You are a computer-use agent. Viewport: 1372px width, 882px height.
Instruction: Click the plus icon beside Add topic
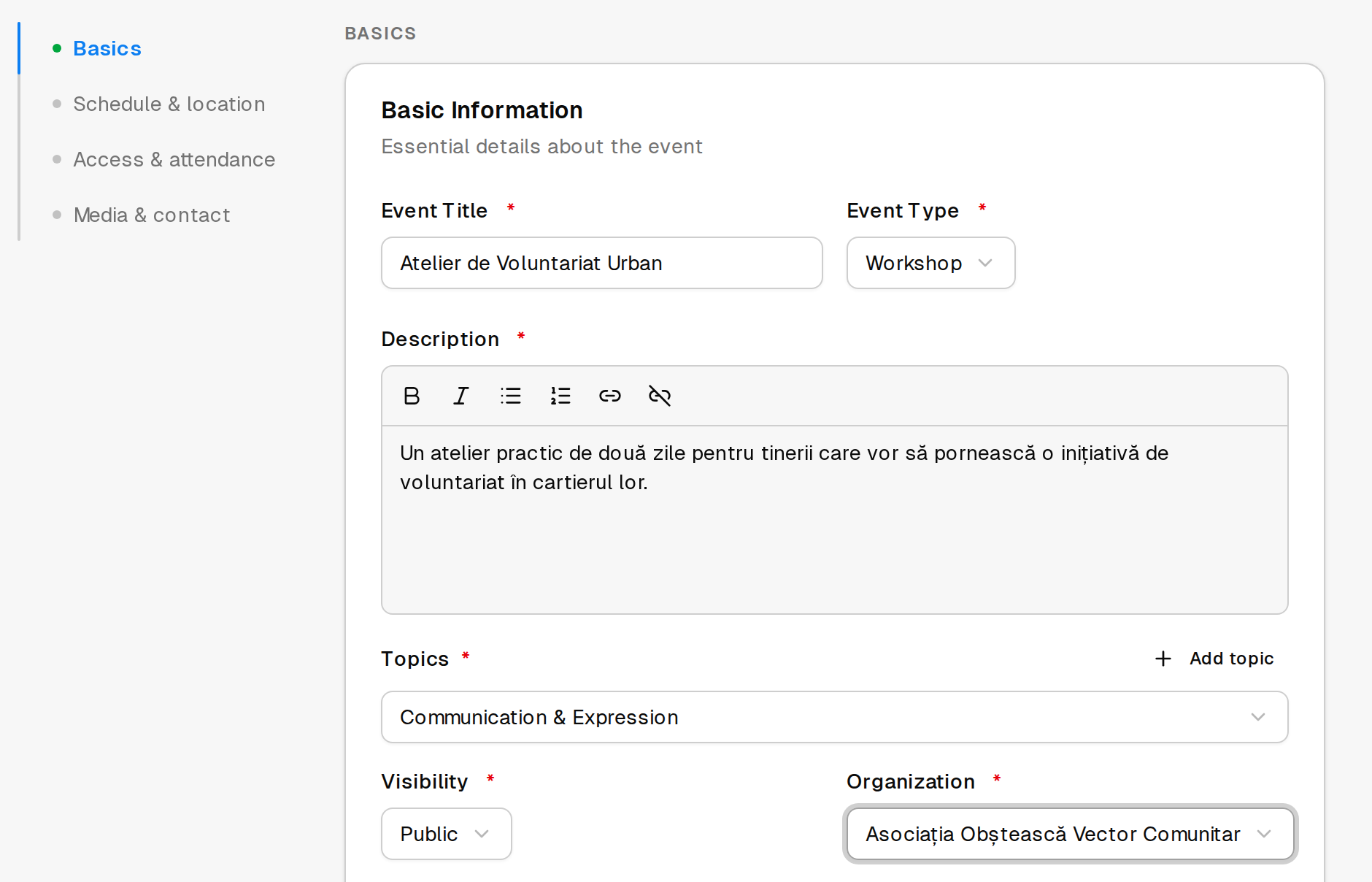point(1163,659)
